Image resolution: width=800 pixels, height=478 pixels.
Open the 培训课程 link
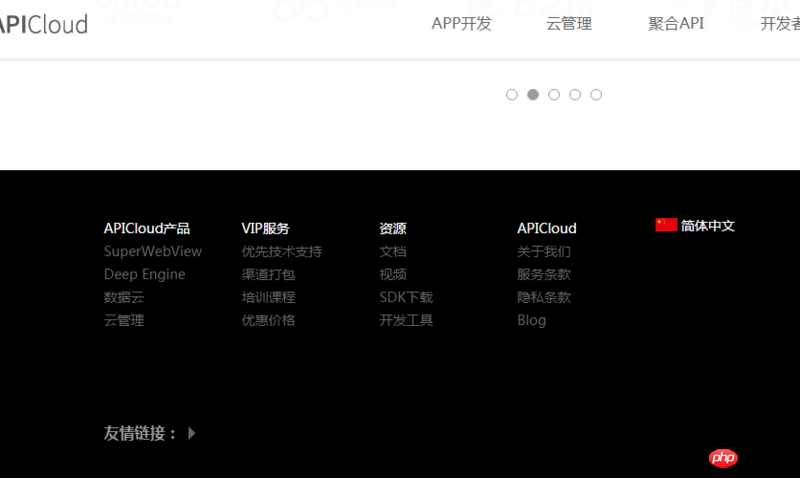point(268,297)
